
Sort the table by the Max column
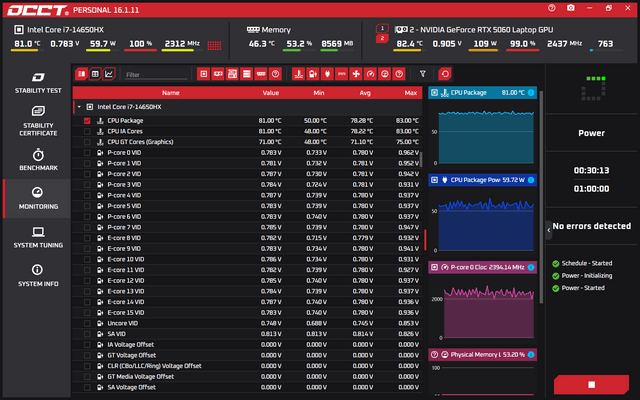coord(411,93)
